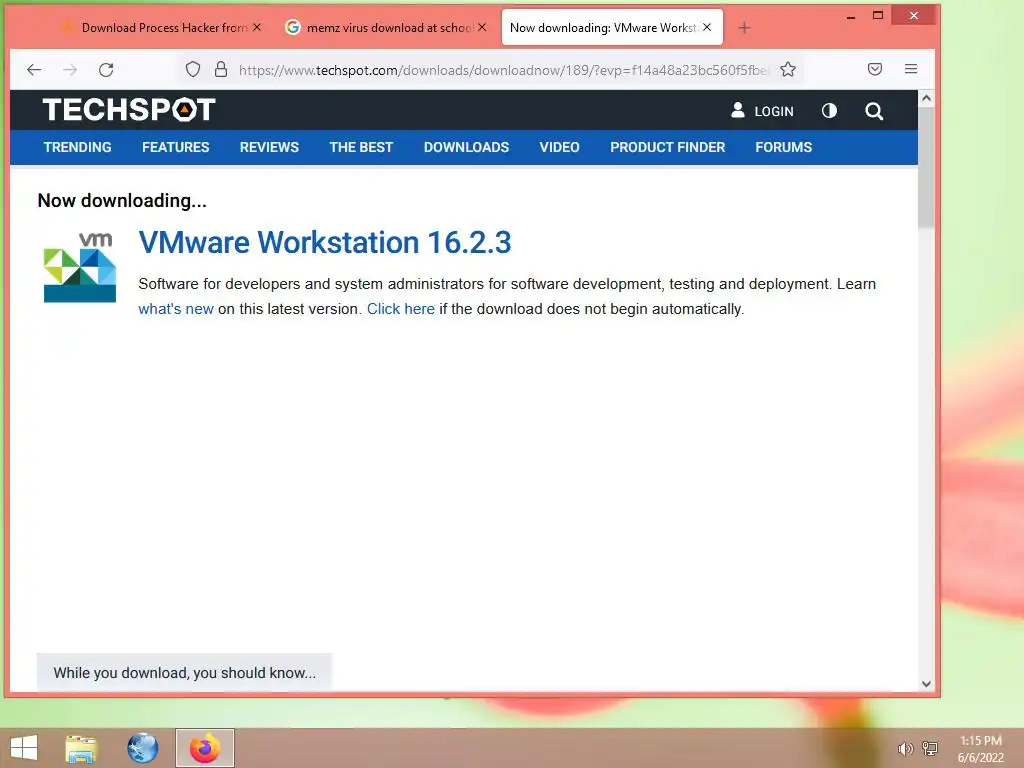Launch the globe browser taskbar icon
The image size is (1024, 768).
pos(142,748)
